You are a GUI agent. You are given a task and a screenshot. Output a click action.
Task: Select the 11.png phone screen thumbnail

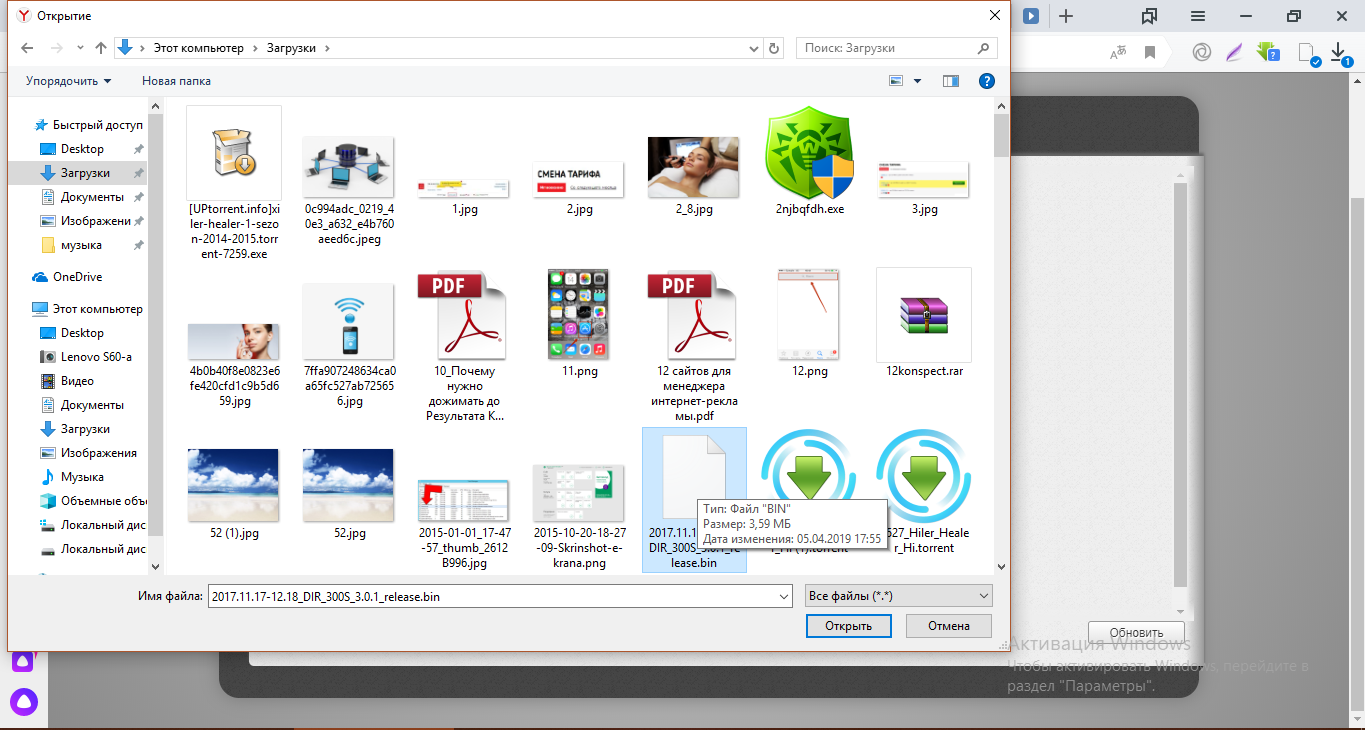(x=580, y=324)
